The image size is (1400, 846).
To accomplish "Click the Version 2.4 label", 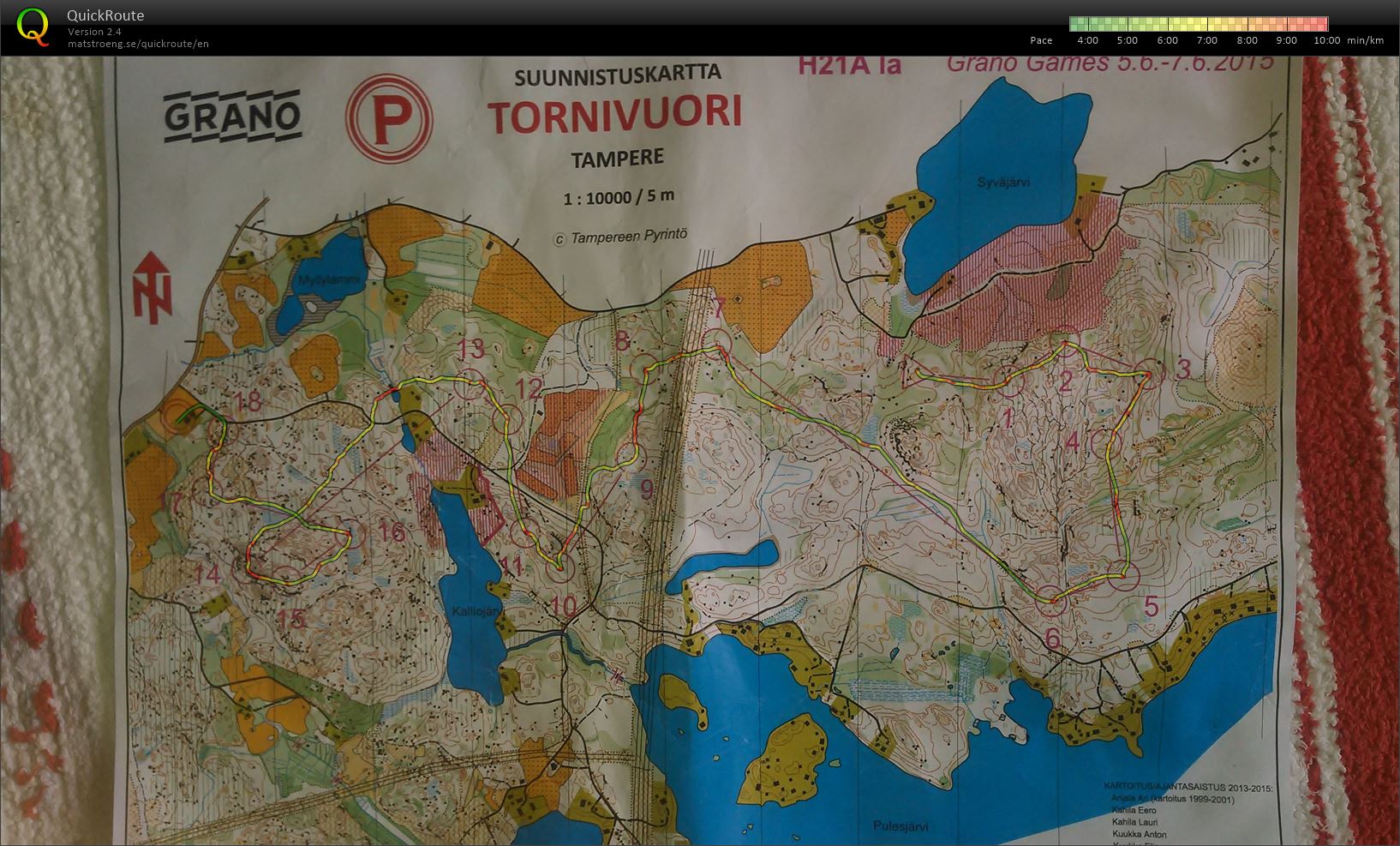I will pyautogui.click(x=94, y=32).
